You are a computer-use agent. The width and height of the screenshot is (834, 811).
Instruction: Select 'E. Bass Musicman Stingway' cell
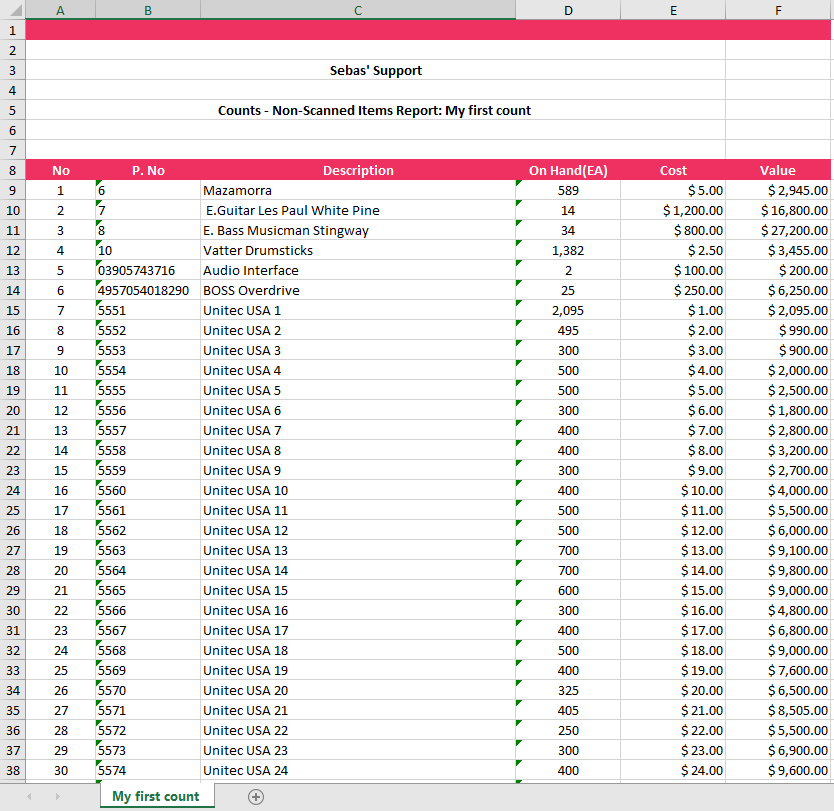click(x=358, y=230)
